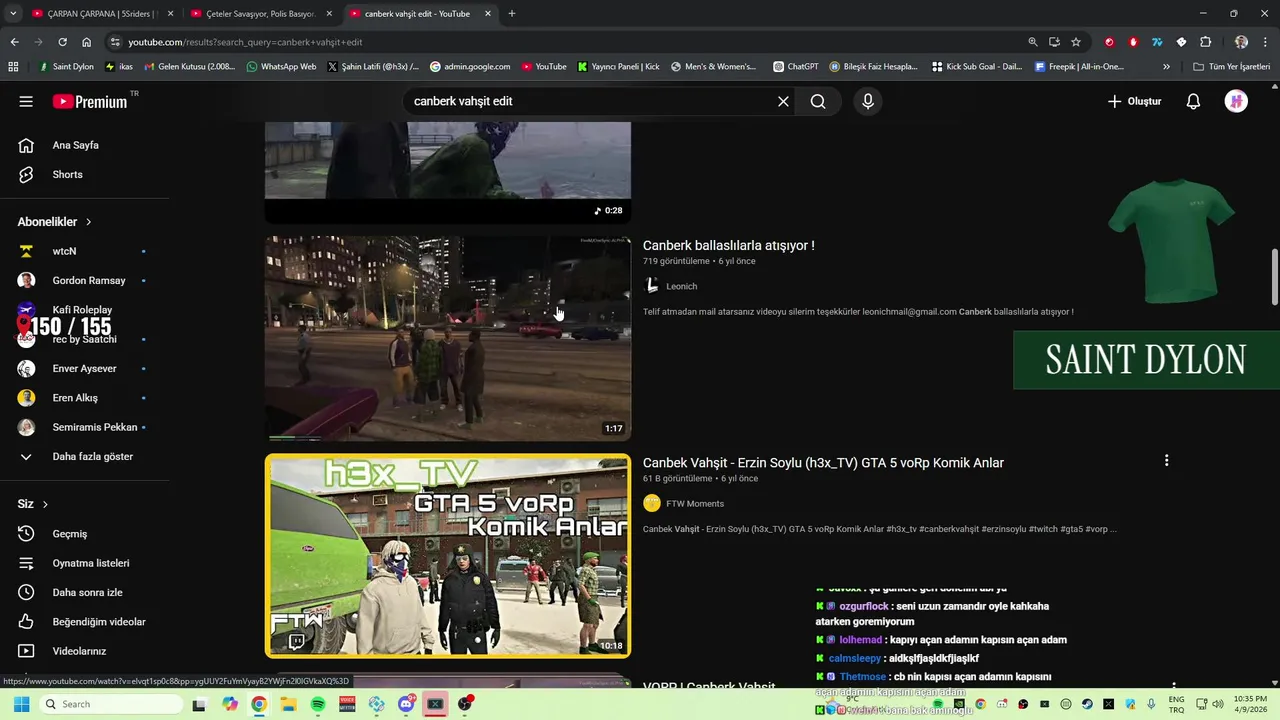
Task: Open the WhatsApp Web bookmark
Action: point(281,67)
